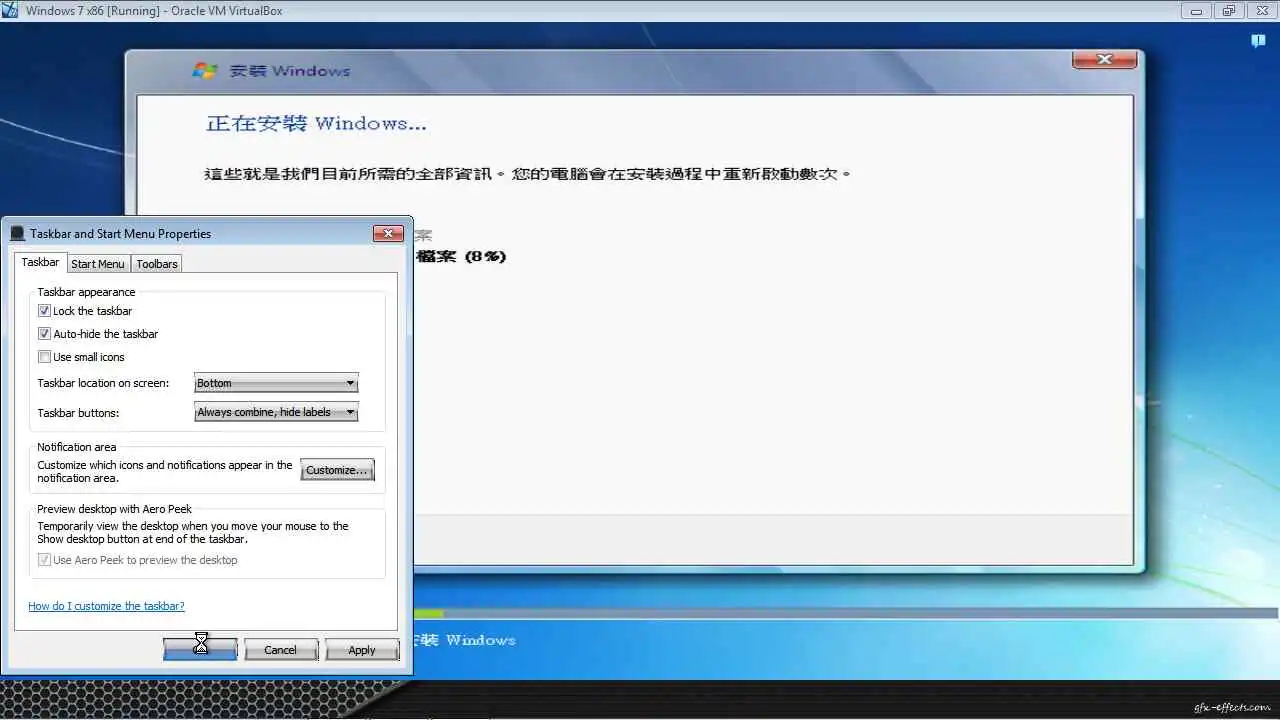
Task: Click the Customize which icons description text
Action: pyautogui.click(x=165, y=471)
